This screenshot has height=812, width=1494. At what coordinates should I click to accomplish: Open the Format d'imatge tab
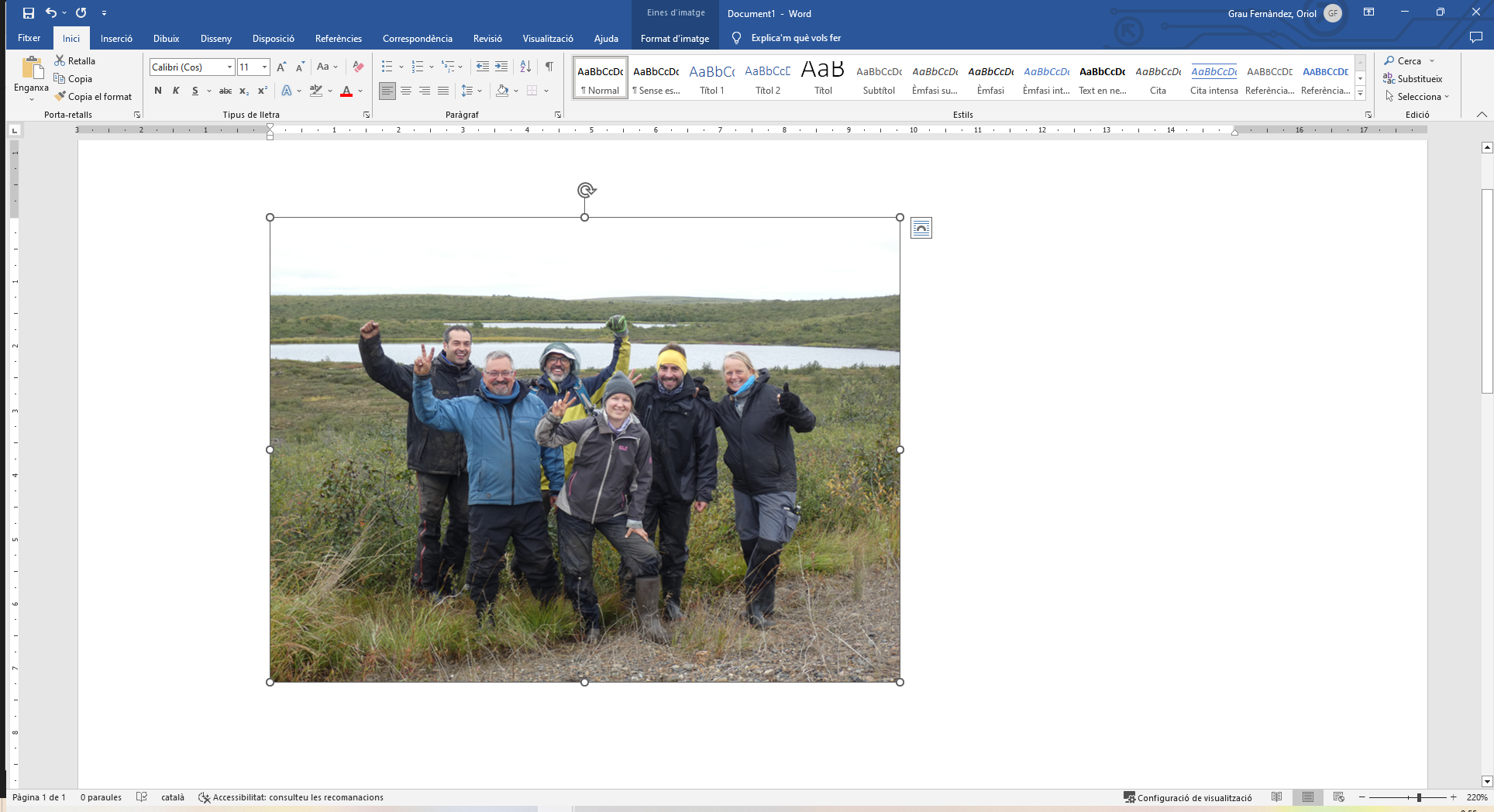(674, 38)
